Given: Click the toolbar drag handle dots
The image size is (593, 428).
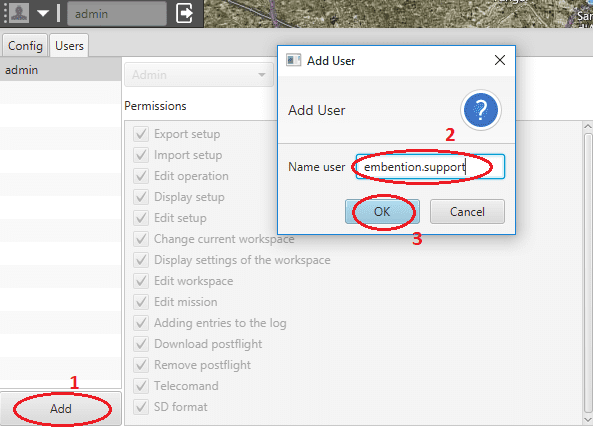Looking at the screenshot, I should click(5, 13).
